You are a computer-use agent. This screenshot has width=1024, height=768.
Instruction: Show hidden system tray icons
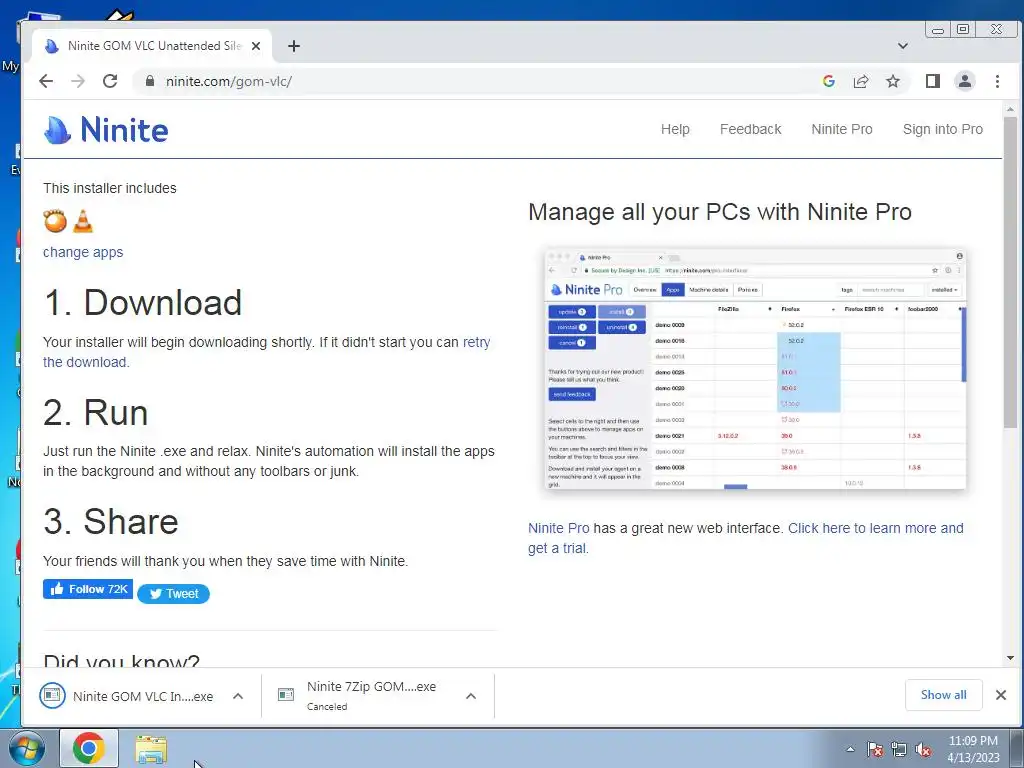(x=850, y=749)
